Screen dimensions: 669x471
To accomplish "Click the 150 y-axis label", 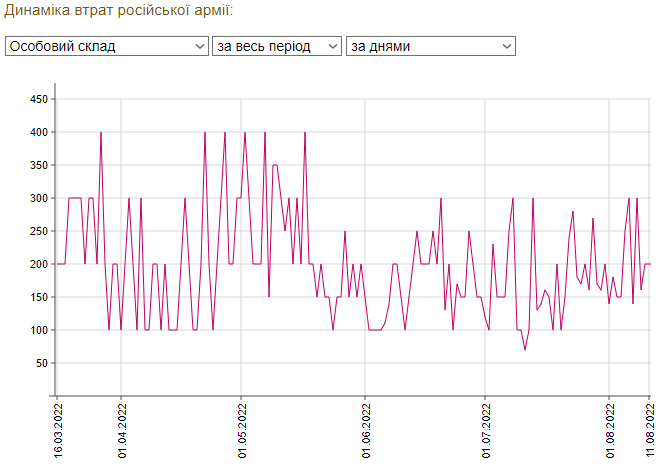I will click(39, 297).
